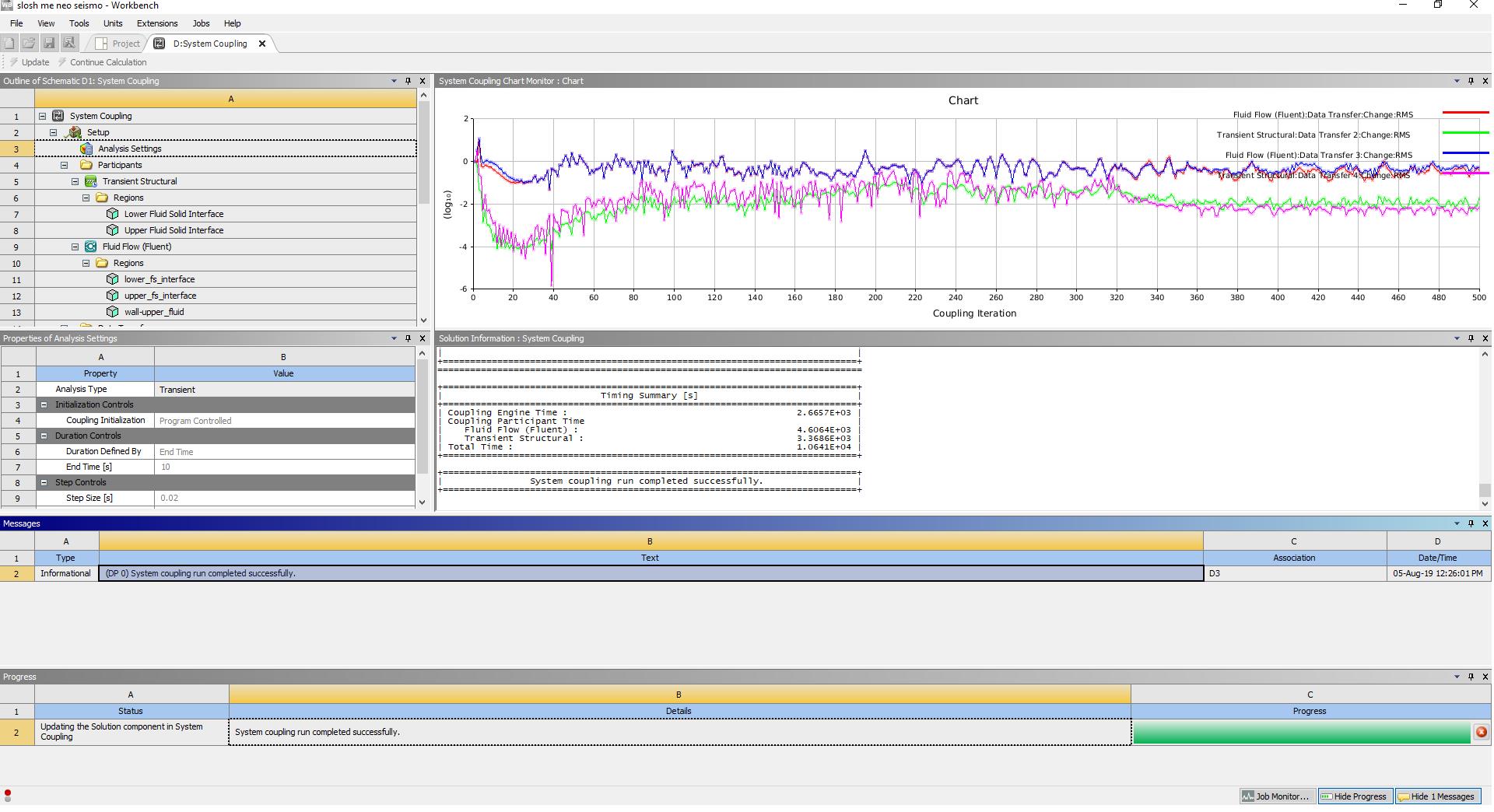Collapse the Fluid Flow (Fluent) node
Image resolution: width=1494 pixels, height=812 pixels.
[75, 247]
